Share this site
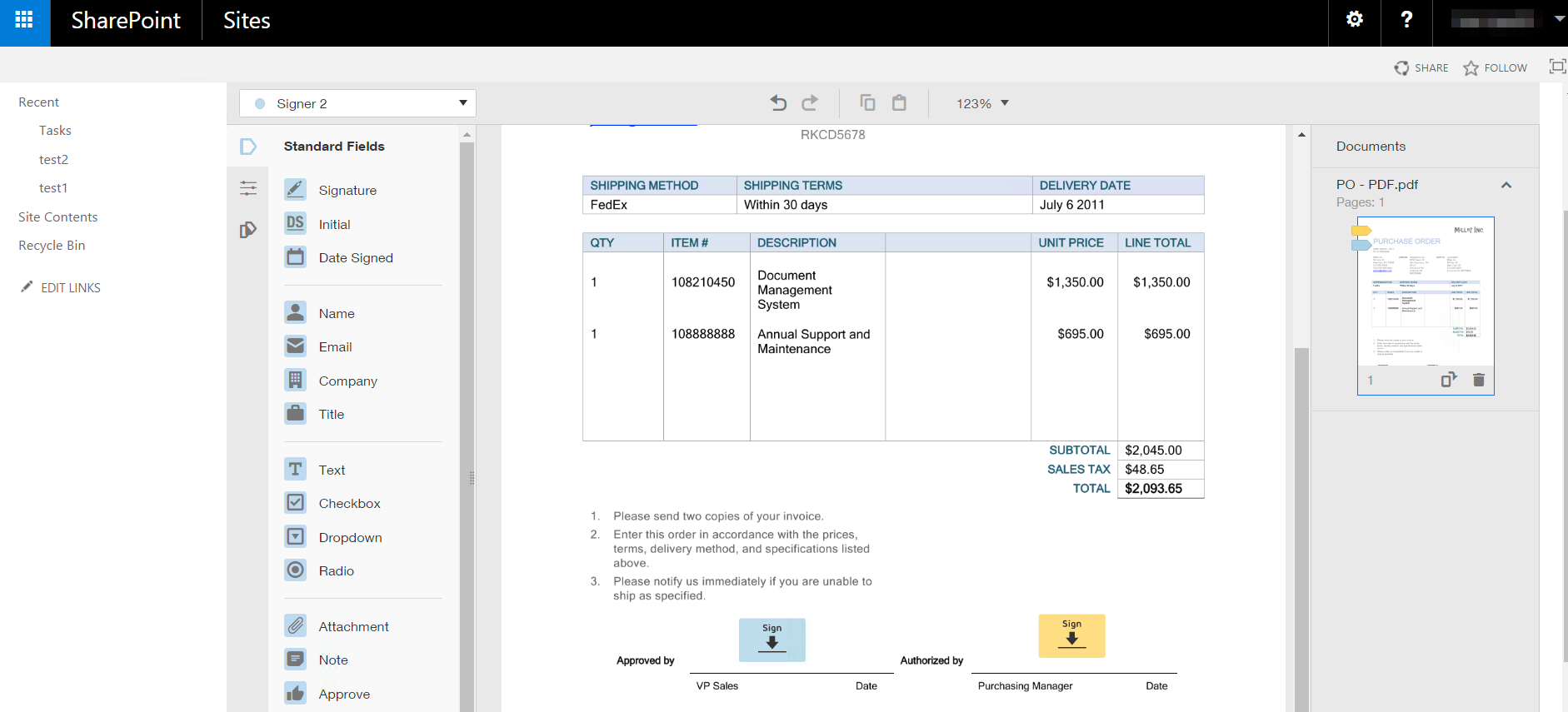The width and height of the screenshot is (1568, 712). pos(1421,67)
